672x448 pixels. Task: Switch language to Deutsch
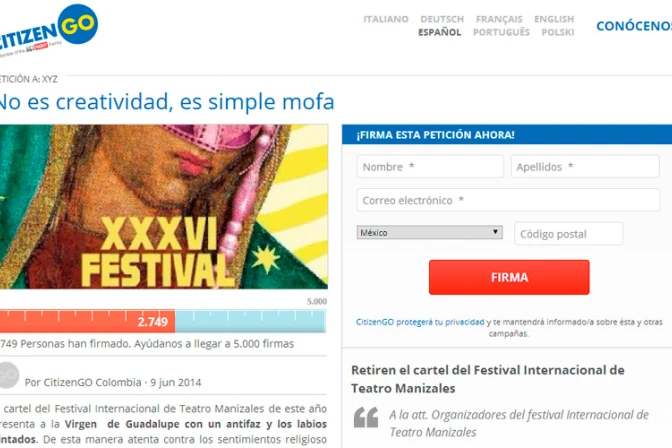pyautogui.click(x=442, y=19)
